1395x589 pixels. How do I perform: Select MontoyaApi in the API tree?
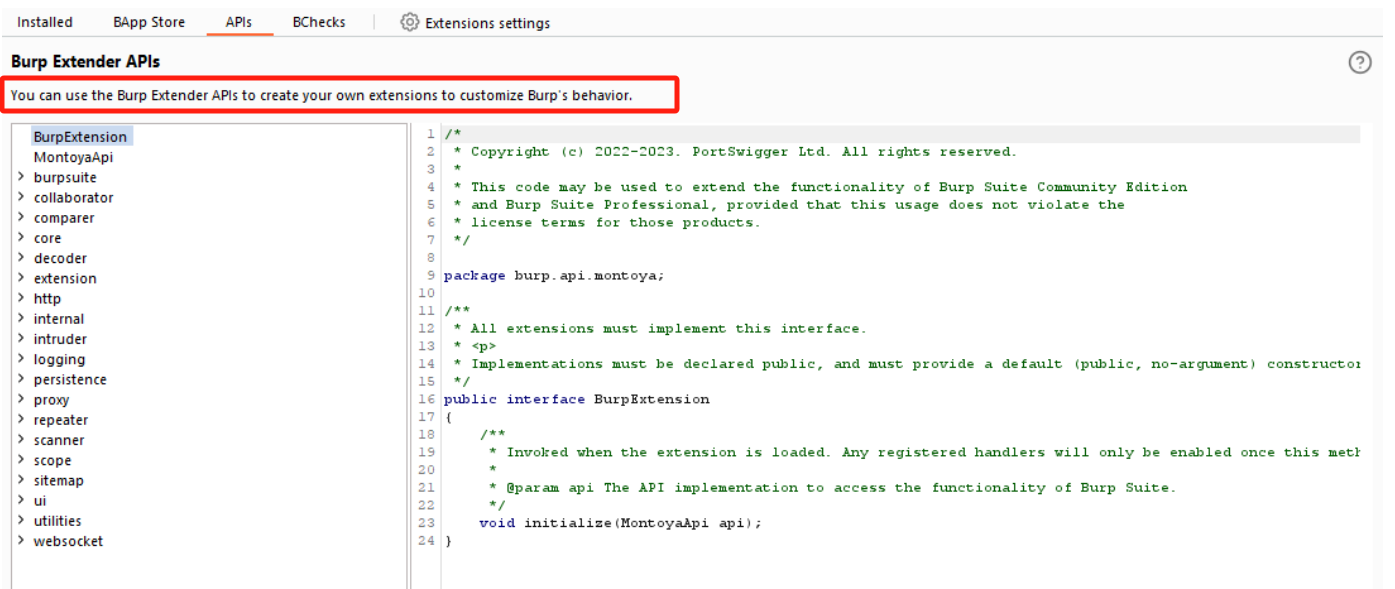click(74, 157)
